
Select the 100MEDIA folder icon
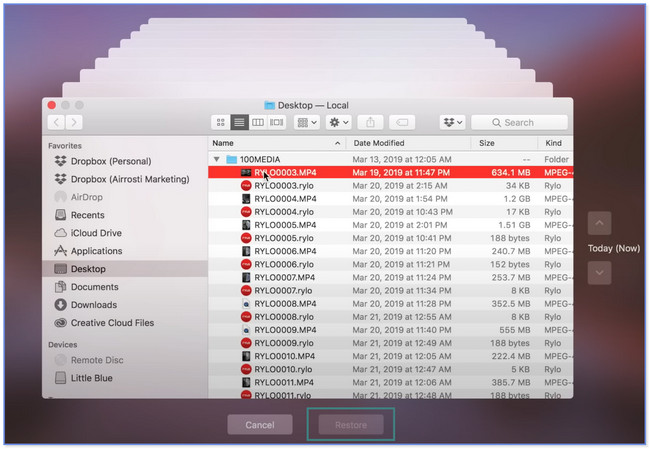(x=231, y=159)
